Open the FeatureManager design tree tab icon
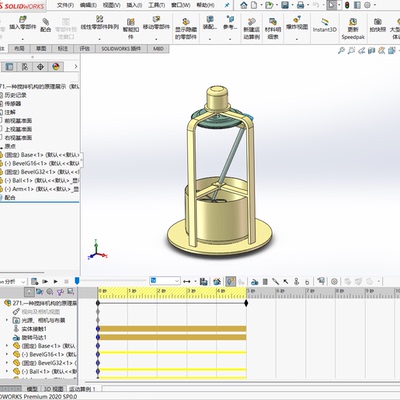This screenshot has height=400, width=400. click(9, 67)
